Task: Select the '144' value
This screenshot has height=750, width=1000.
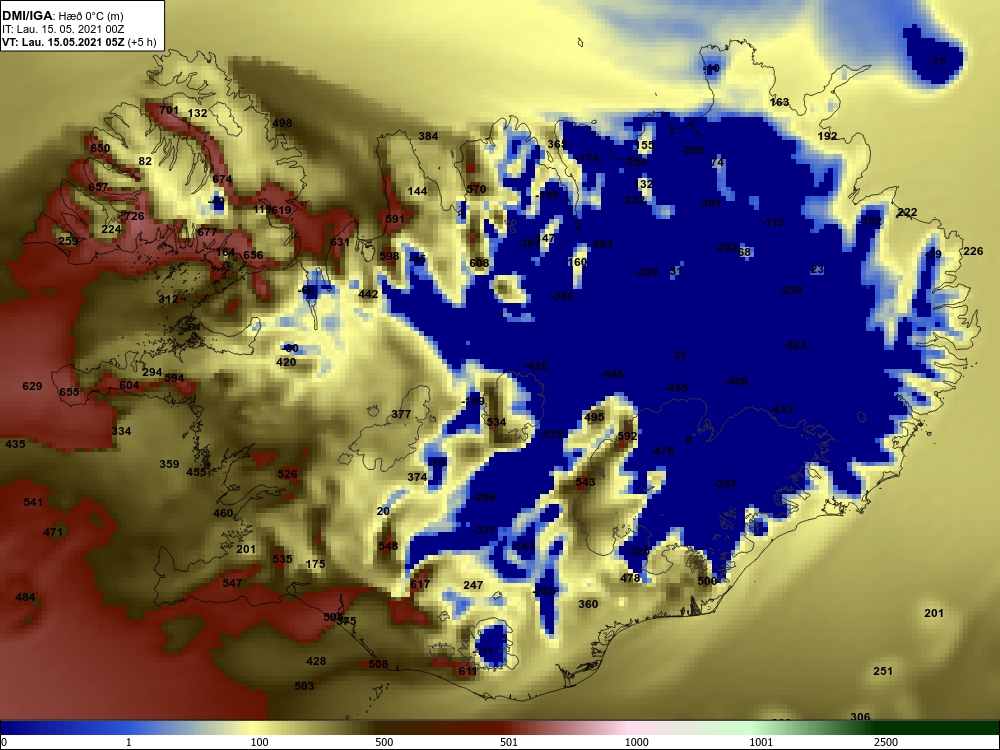Action: 417,191
